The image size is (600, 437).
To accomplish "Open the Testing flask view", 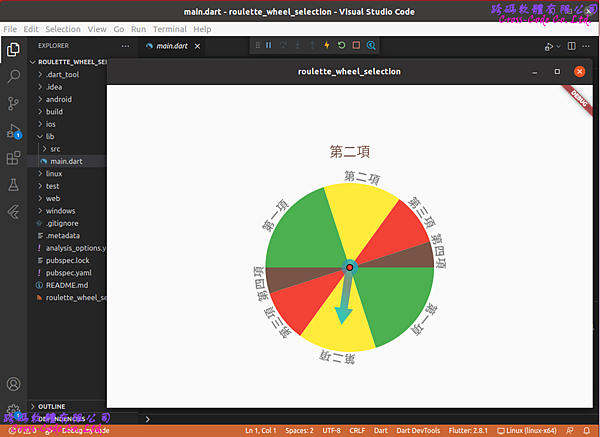I will 13,185.
